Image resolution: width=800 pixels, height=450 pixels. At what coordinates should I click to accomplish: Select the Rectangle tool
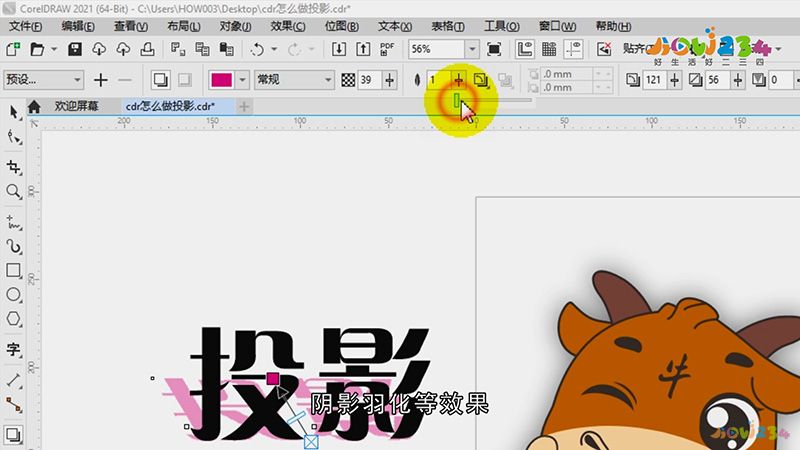13,270
